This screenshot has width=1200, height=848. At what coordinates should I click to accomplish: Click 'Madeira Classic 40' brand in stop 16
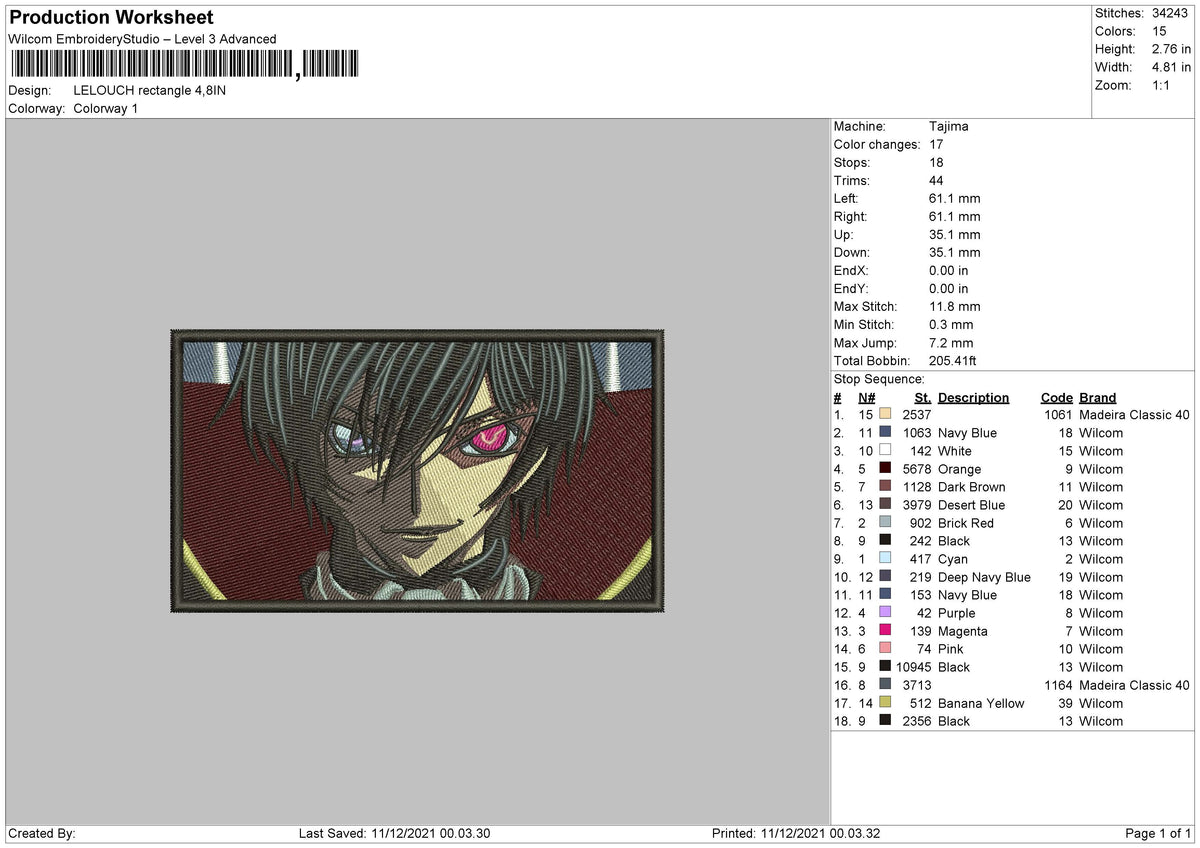point(1134,685)
